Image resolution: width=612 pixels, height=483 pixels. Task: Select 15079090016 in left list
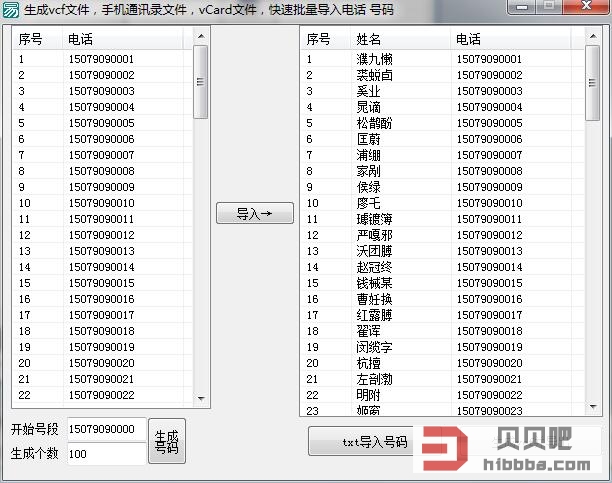point(101,299)
